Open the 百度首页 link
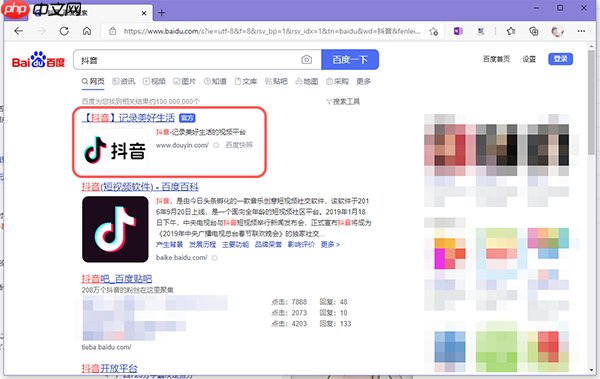Viewport: 600px width, 379px height. coord(496,59)
